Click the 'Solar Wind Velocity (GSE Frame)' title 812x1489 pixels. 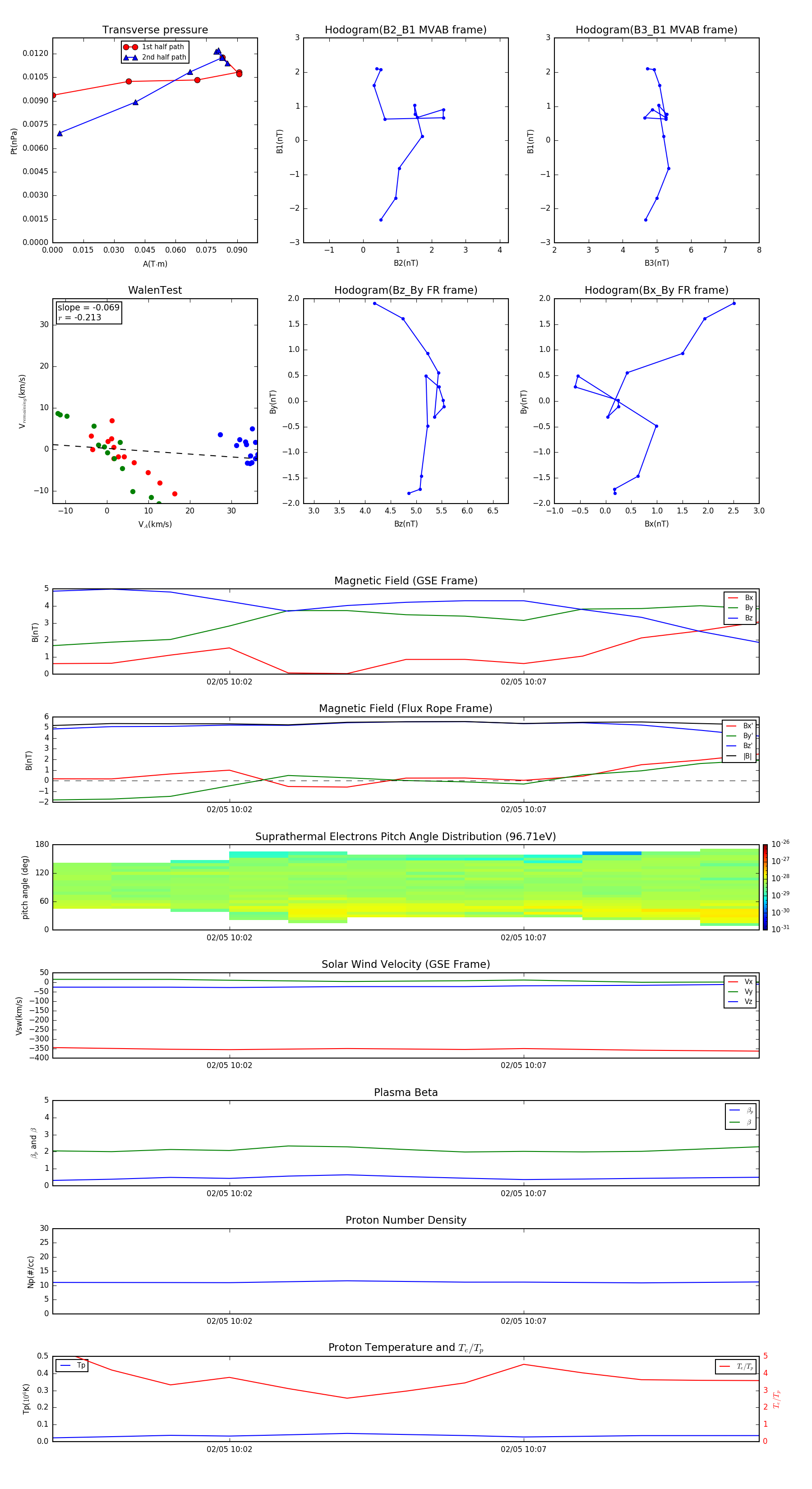406,964
